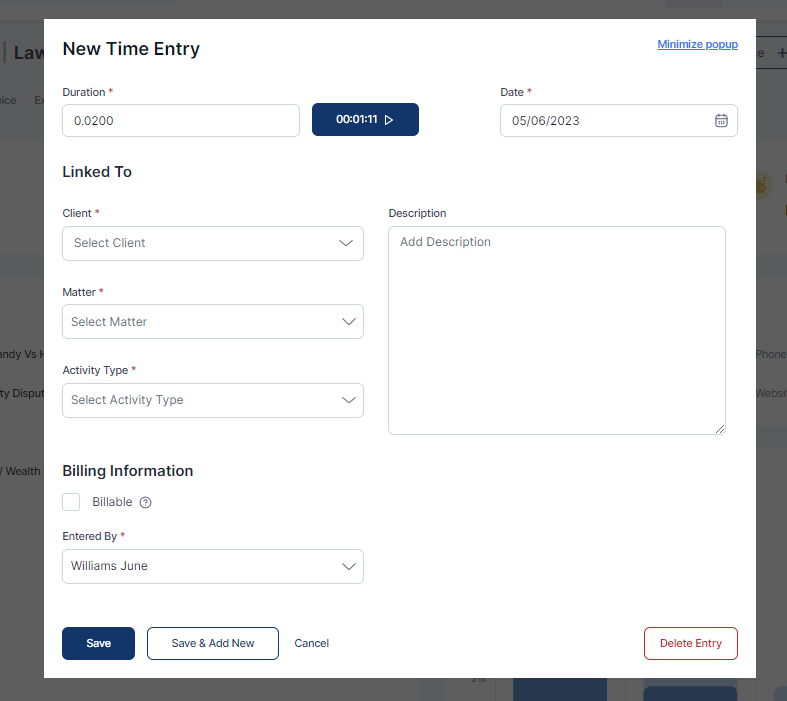
Task: Click the Billable label text
Action: [112, 502]
